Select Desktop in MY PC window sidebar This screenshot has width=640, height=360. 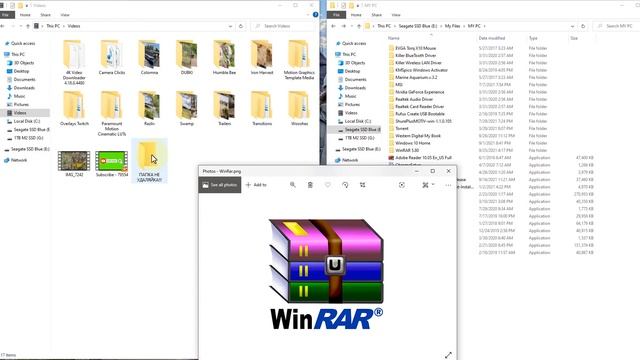(352, 71)
